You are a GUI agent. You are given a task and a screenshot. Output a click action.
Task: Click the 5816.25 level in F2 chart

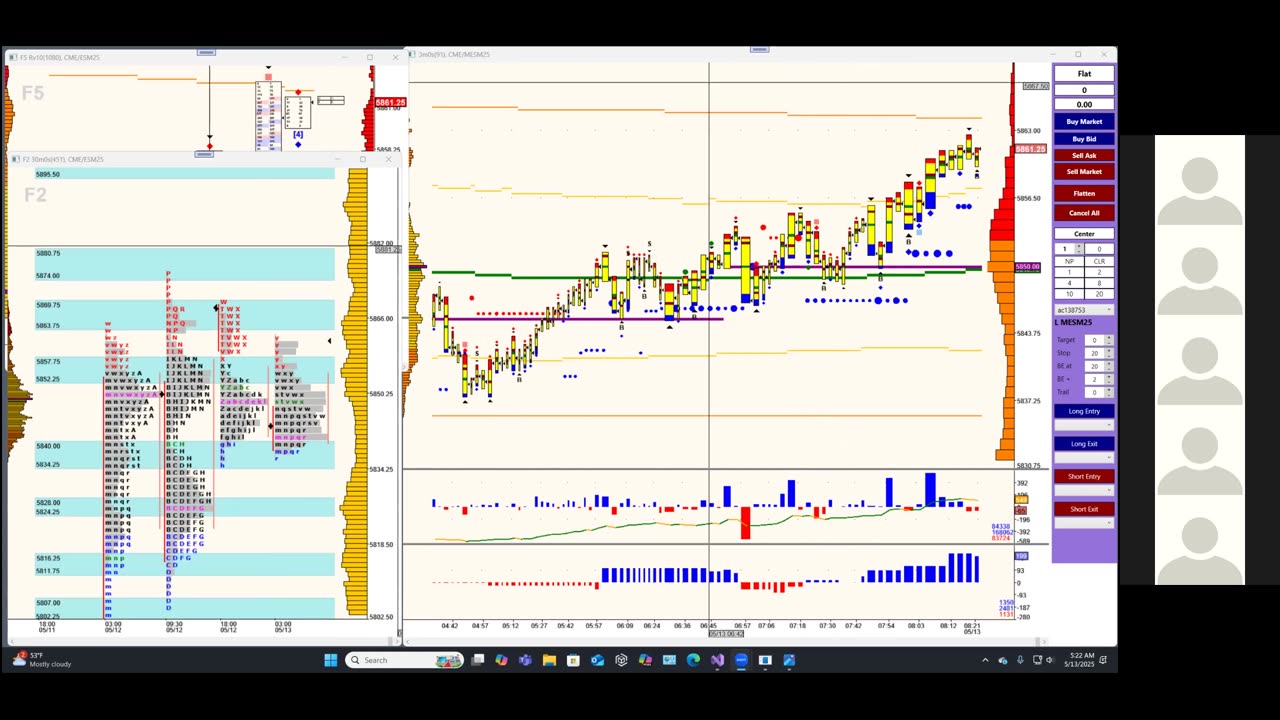[48, 558]
